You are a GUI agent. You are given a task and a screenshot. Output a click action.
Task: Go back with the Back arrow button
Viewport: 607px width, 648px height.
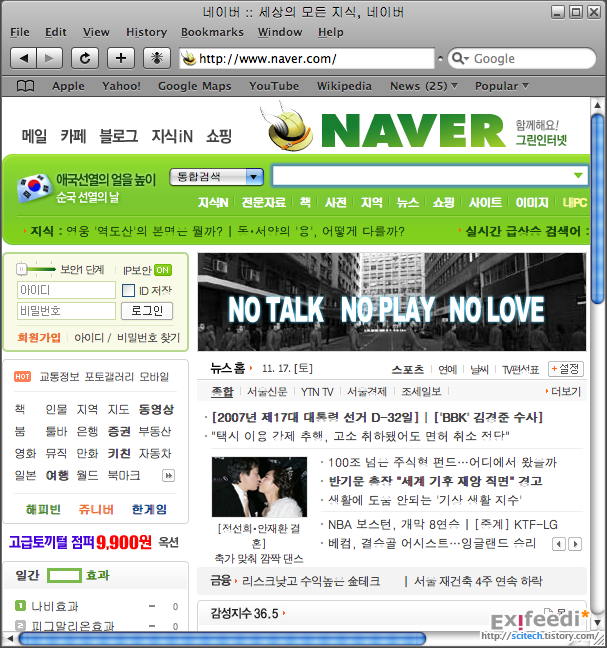tap(24, 58)
